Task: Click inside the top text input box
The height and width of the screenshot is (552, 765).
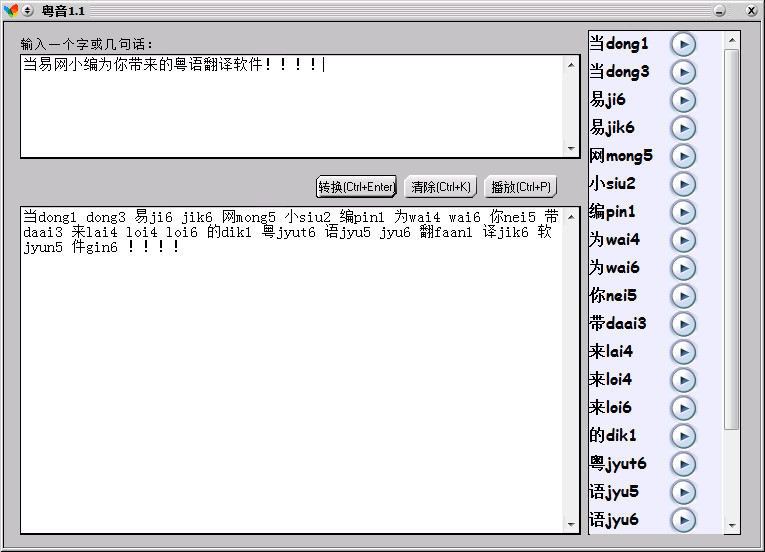Action: 290,110
